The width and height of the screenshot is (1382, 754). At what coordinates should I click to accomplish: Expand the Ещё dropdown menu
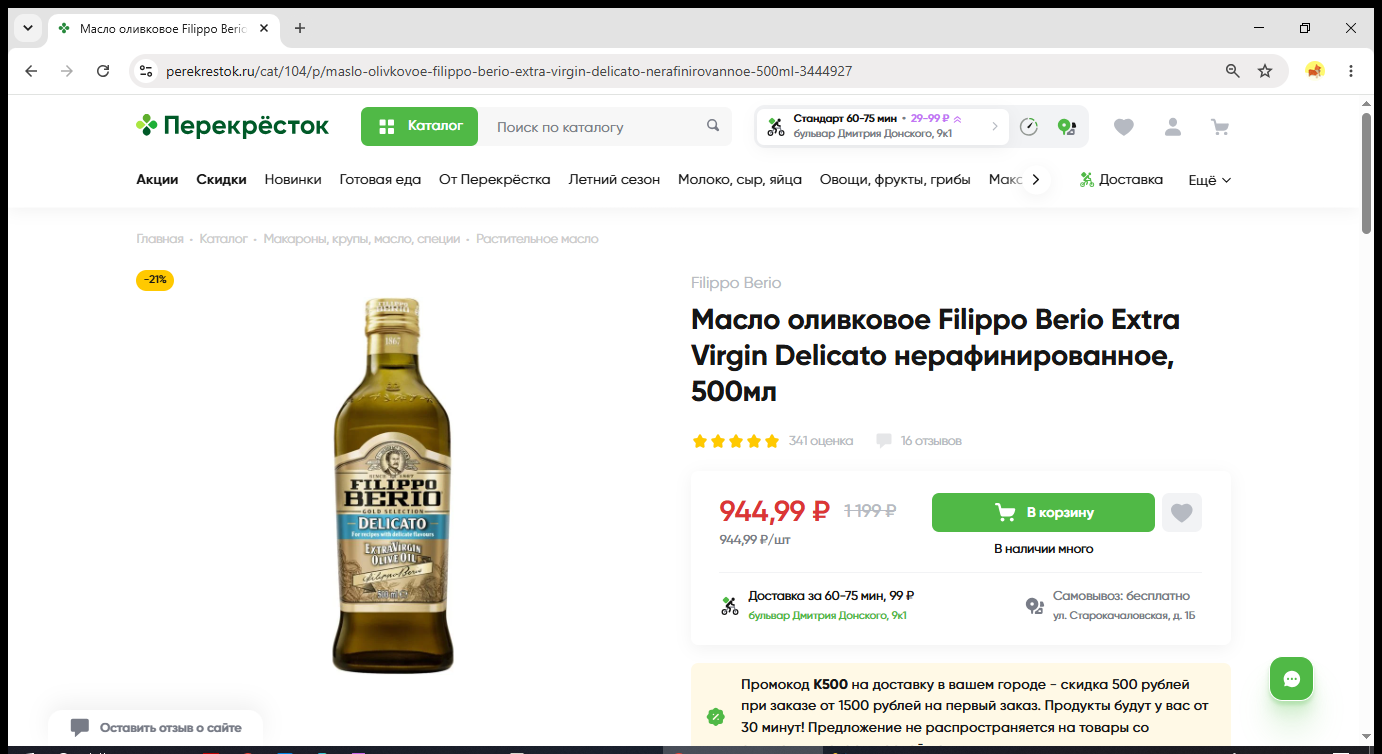[1209, 180]
